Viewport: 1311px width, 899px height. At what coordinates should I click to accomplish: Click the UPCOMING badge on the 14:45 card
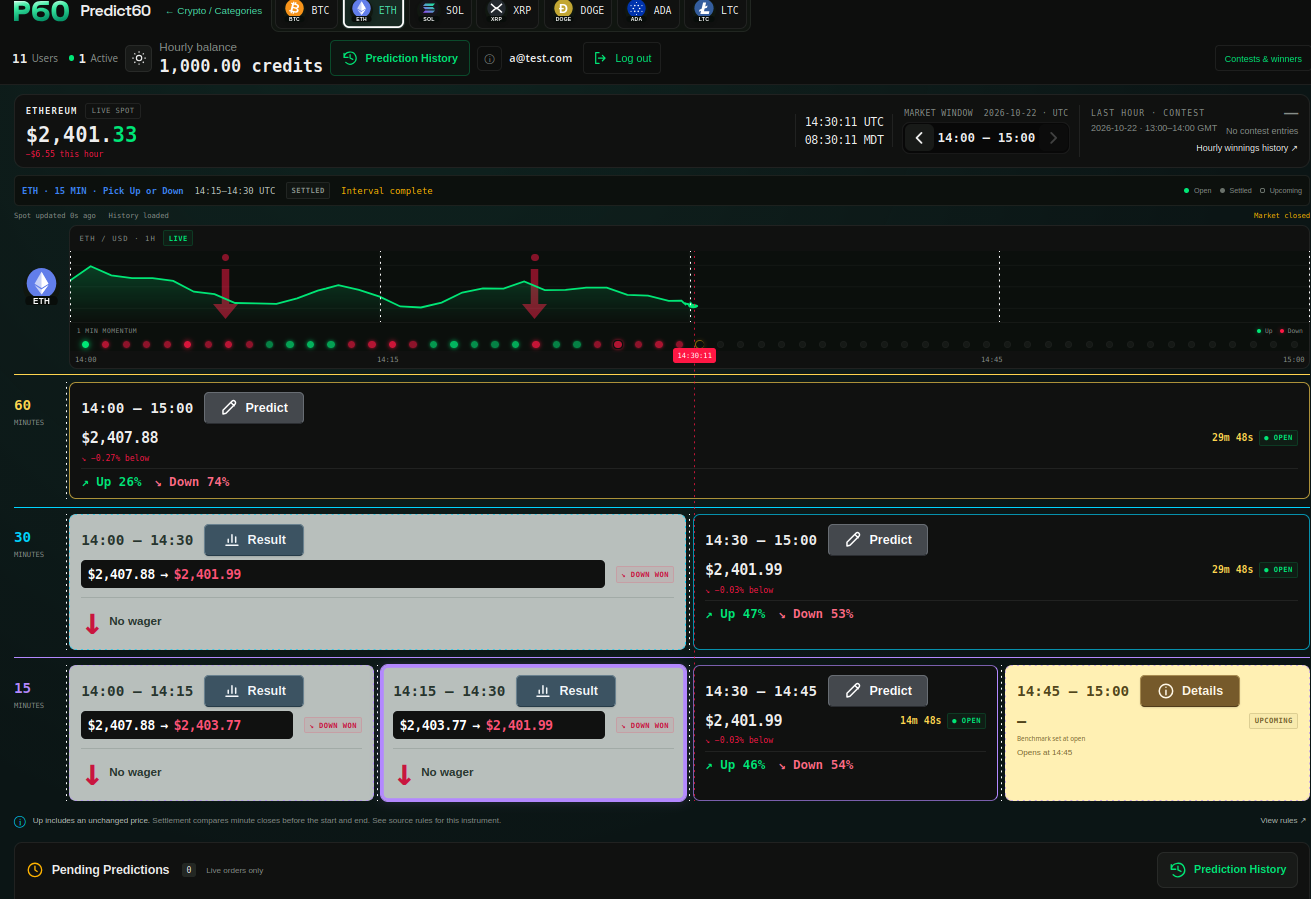[x=1273, y=720]
